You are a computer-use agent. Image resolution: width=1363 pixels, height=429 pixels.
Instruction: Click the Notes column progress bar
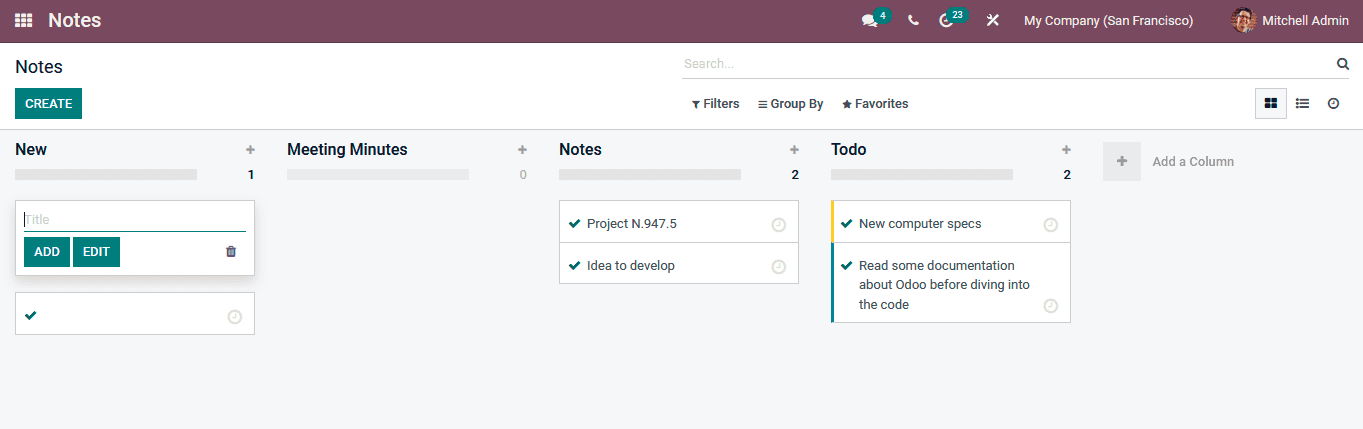[x=650, y=174]
